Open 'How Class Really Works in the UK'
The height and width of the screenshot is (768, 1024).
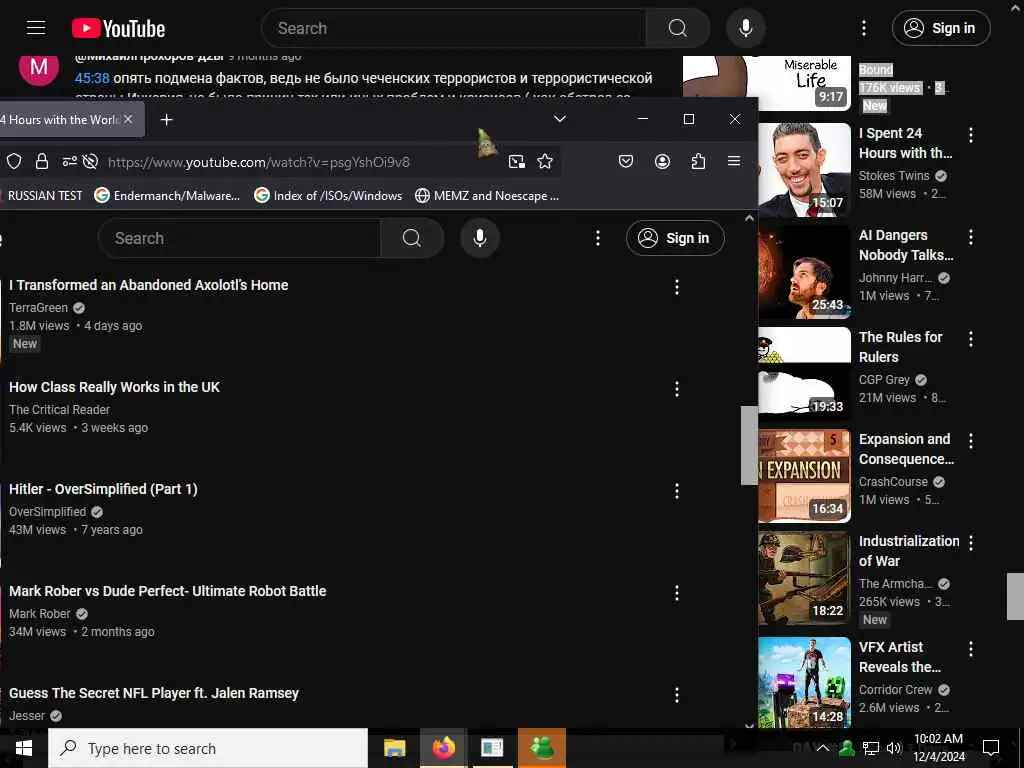click(114, 387)
